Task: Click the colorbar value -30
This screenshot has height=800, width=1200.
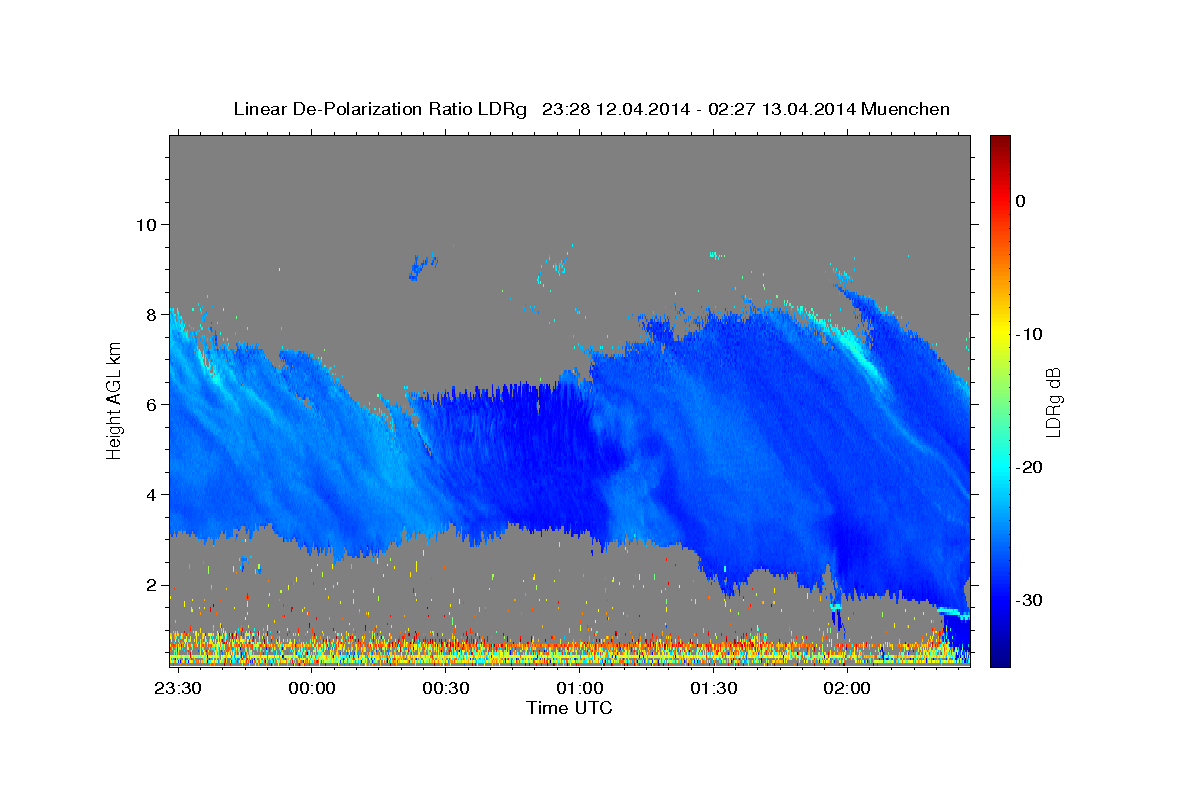Action: [1030, 600]
